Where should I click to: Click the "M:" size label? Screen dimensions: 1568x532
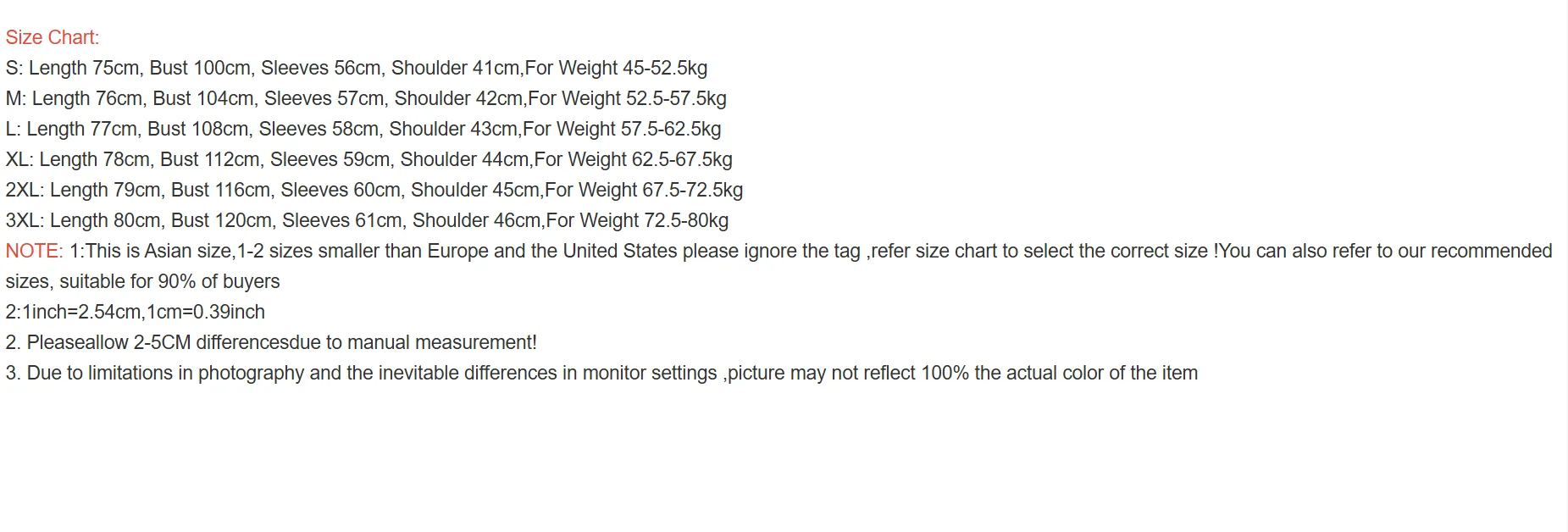16,98
